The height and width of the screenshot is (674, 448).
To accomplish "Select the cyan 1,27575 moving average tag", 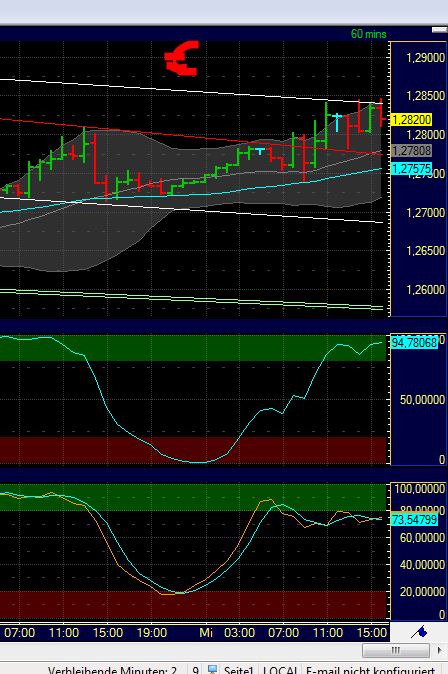I will click(x=411, y=168).
